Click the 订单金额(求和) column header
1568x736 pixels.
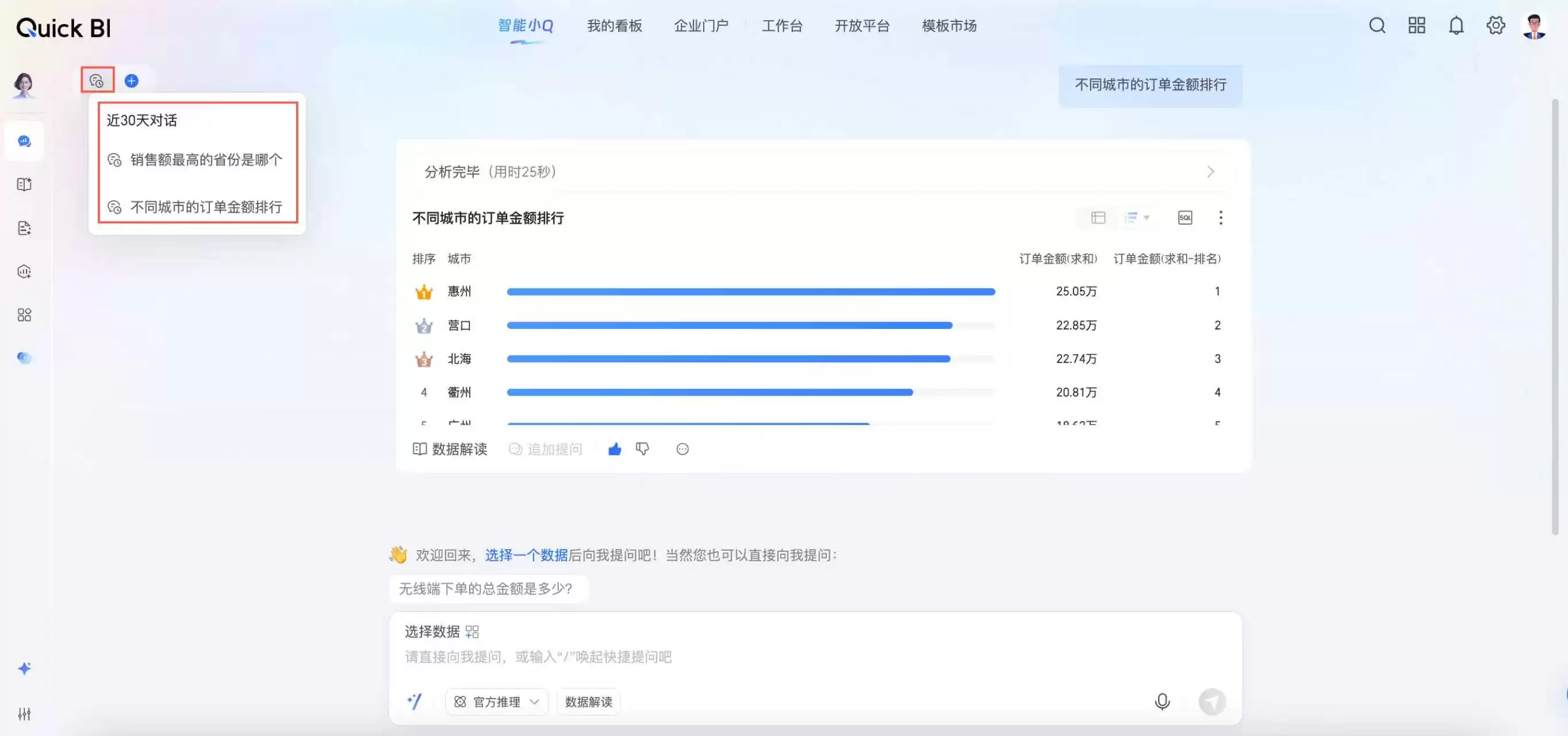click(x=1058, y=259)
